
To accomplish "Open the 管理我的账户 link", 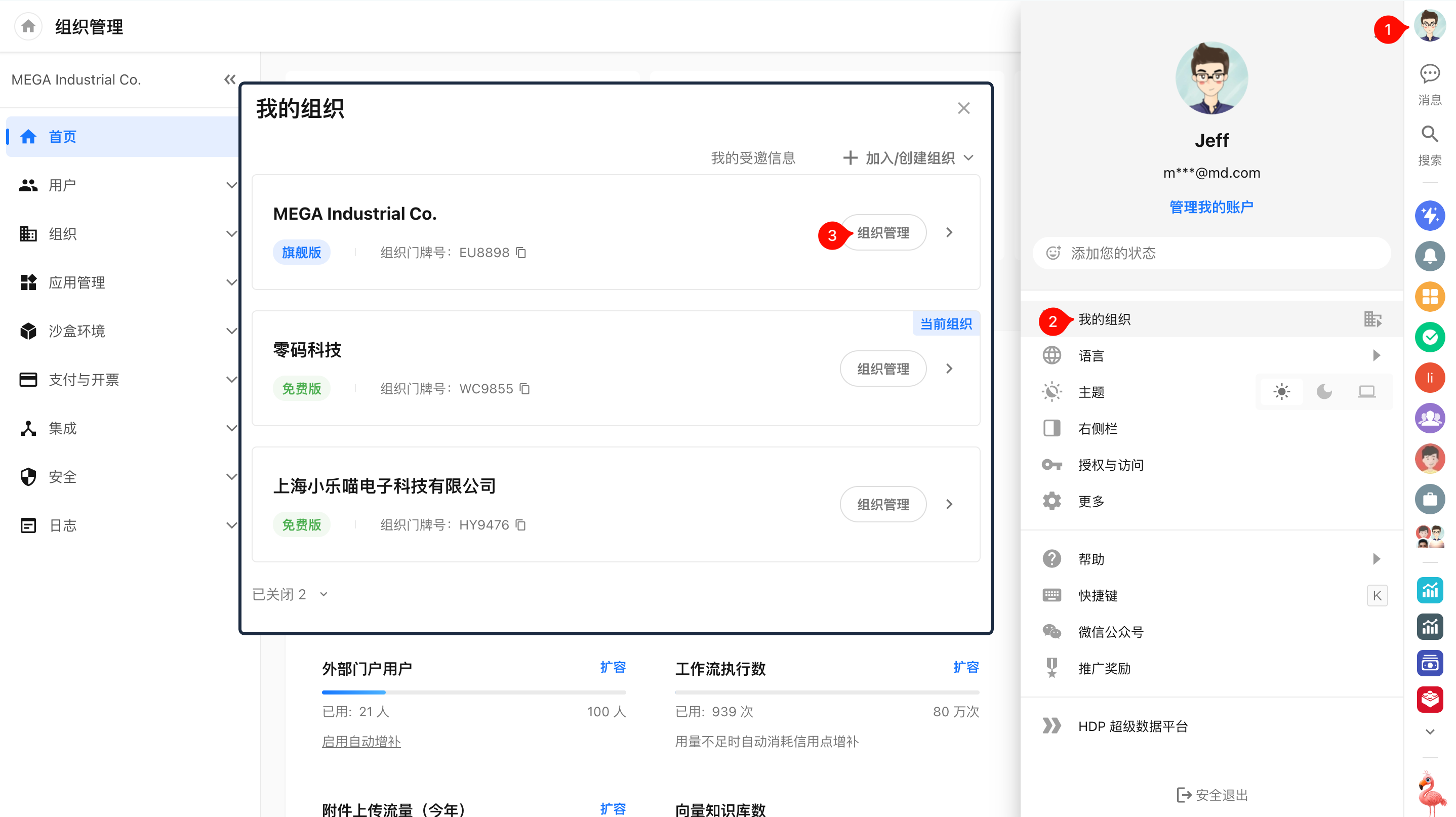I will pos(1211,207).
